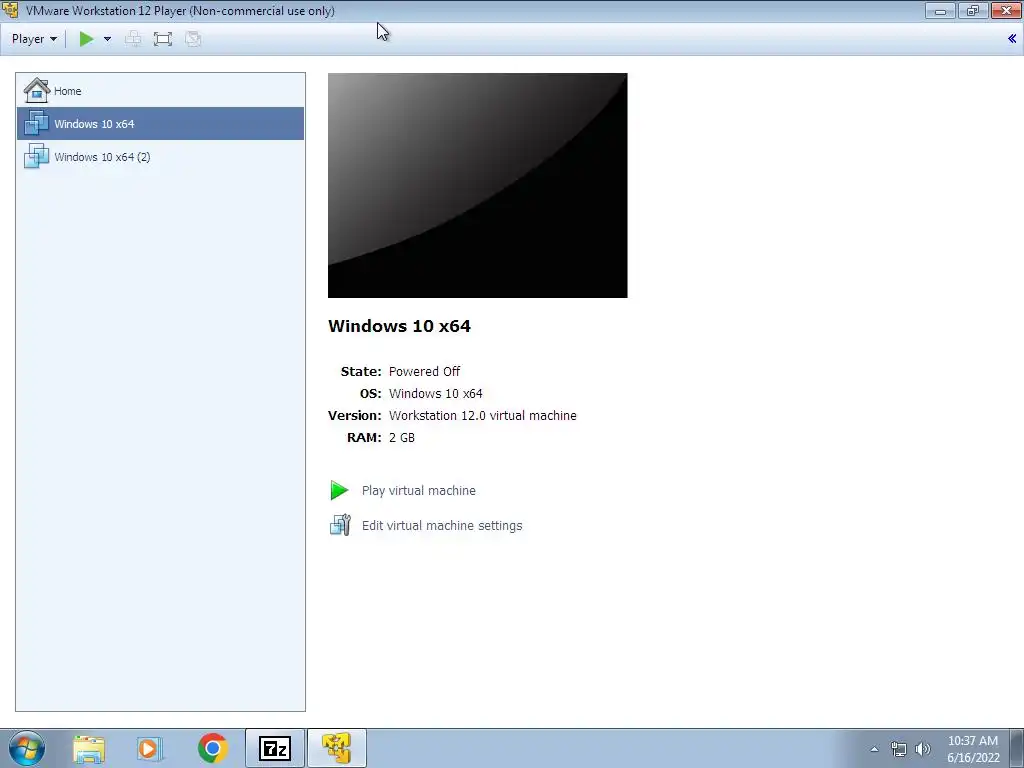
Task: Click the VMware Player taskbar button
Action: pos(337,748)
